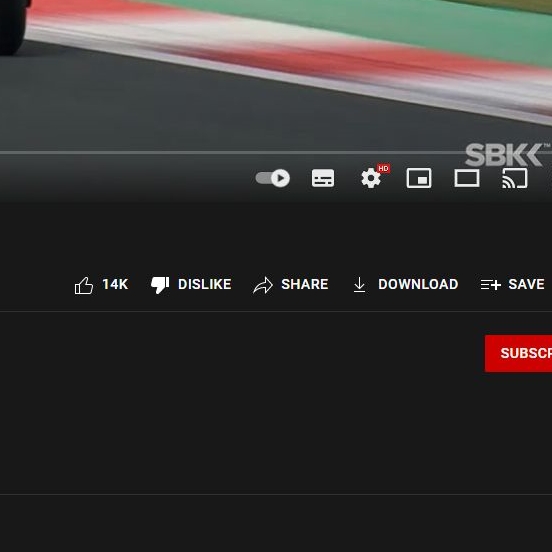Click the save-to-playlist plus icon

coord(490,284)
